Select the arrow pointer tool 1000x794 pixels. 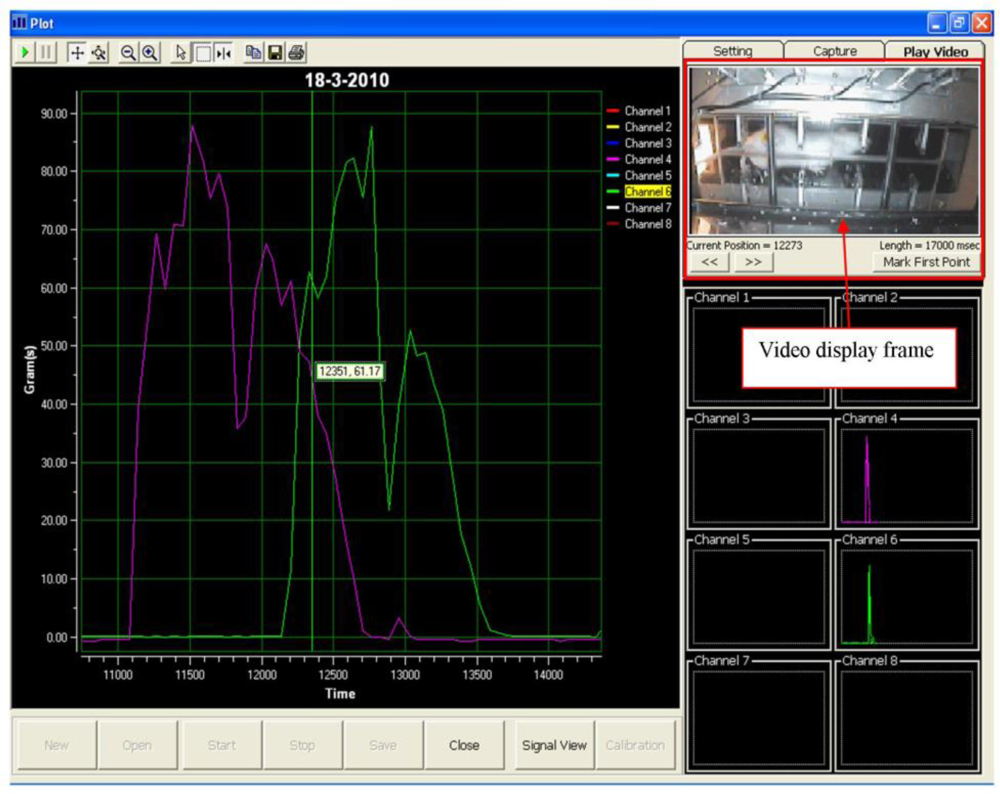pyautogui.click(x=181, y=53)
